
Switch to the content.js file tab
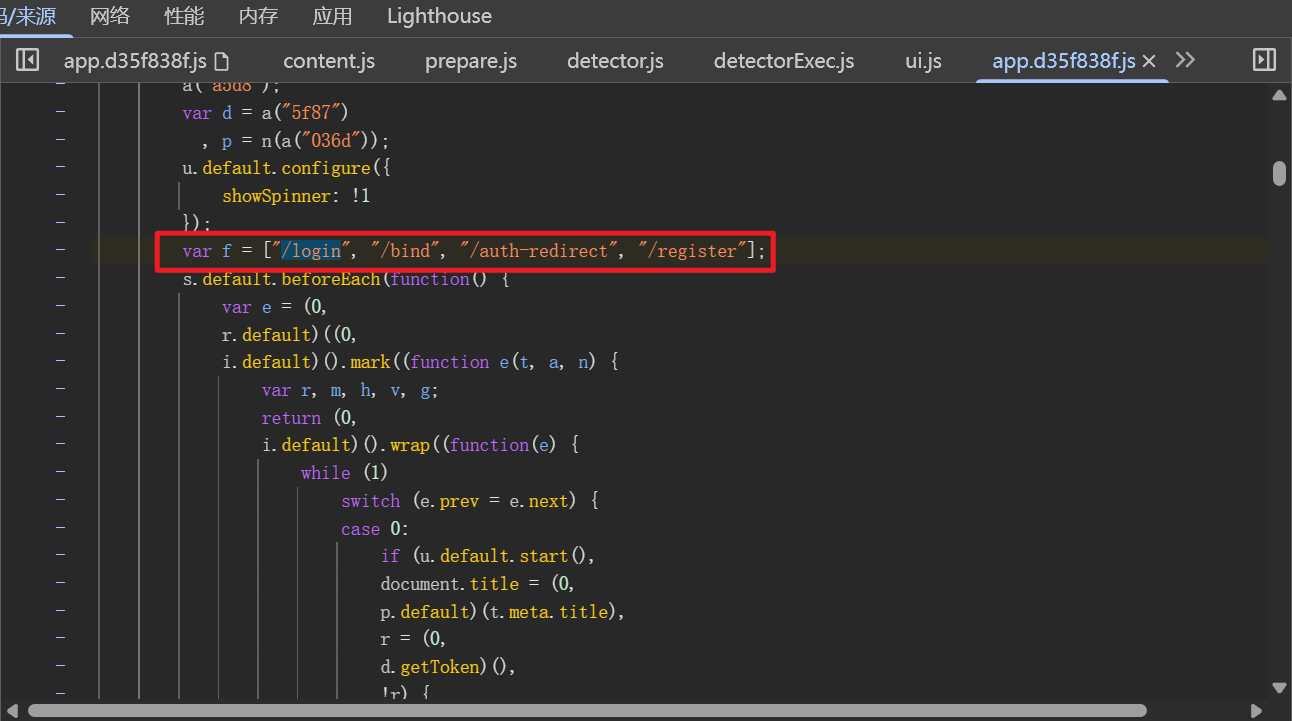click(329, 61)
